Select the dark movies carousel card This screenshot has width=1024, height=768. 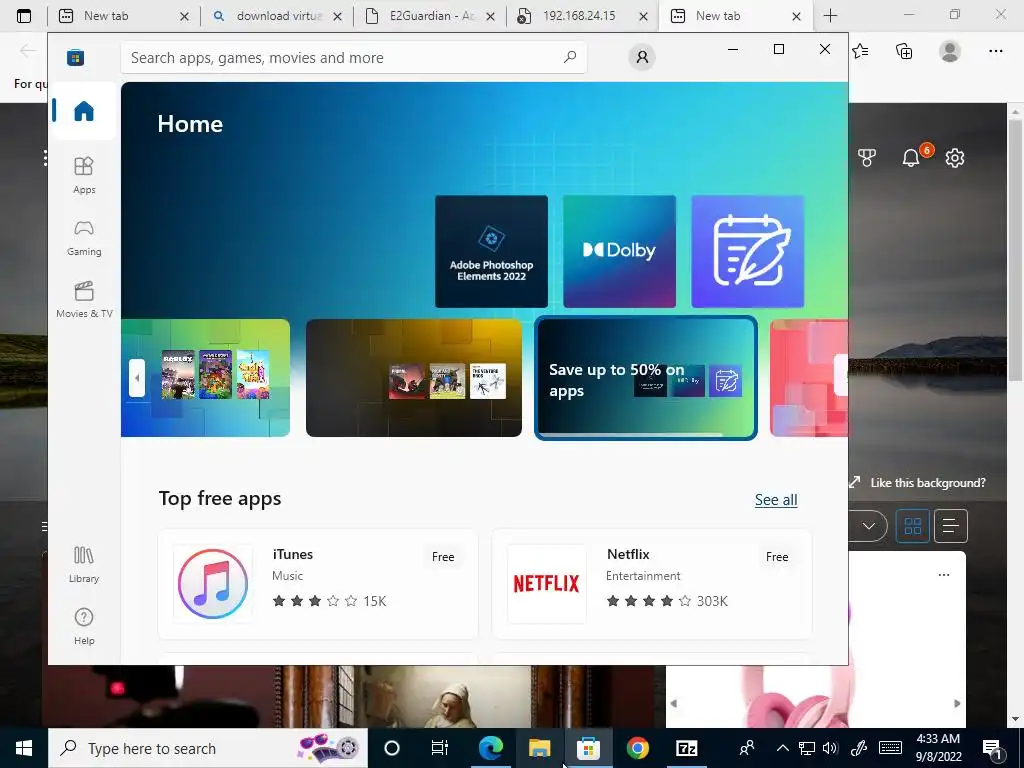[413, 378]
